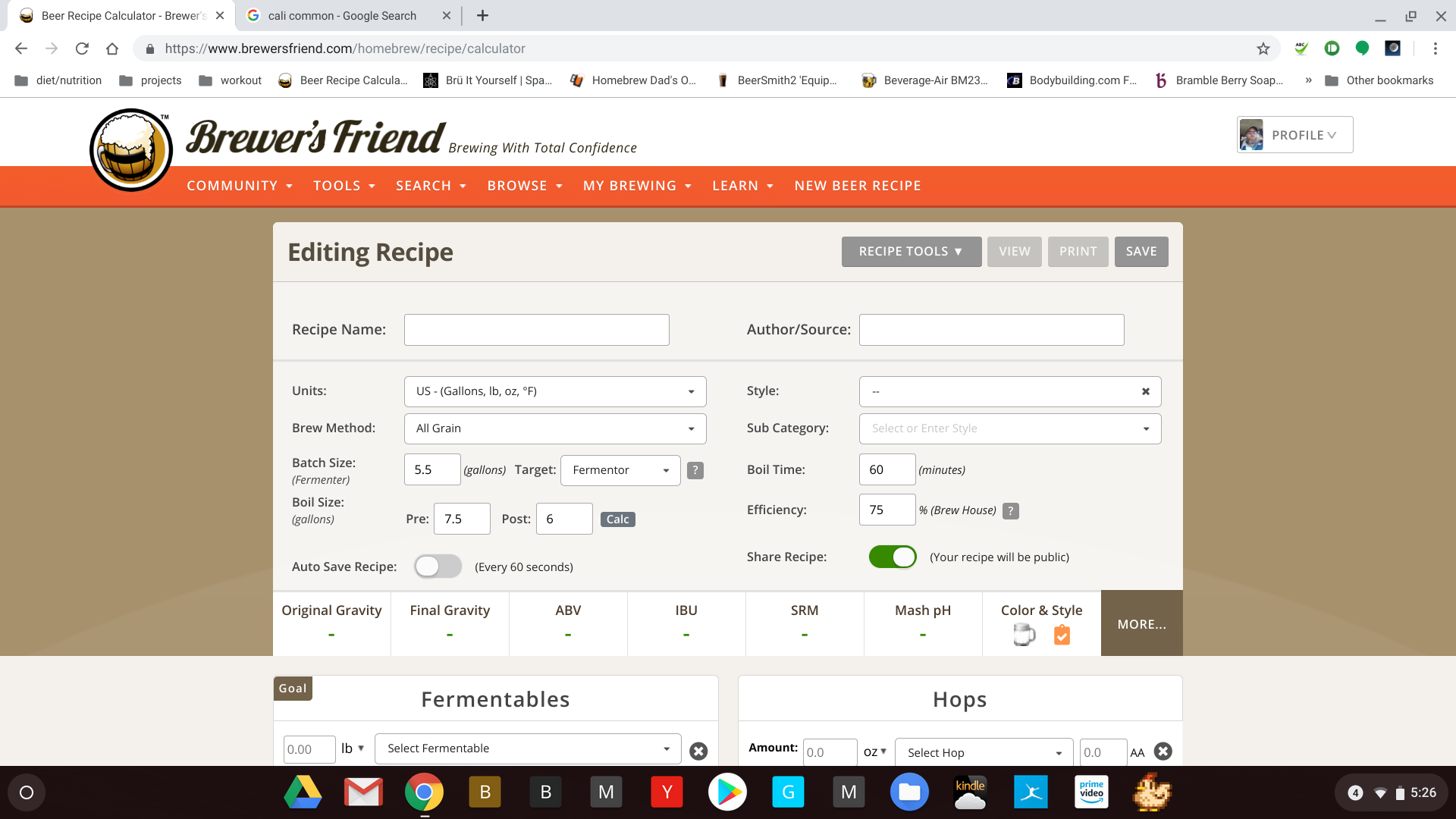
Task: Click the PRINT button
Action: [x=1078, y=252]
